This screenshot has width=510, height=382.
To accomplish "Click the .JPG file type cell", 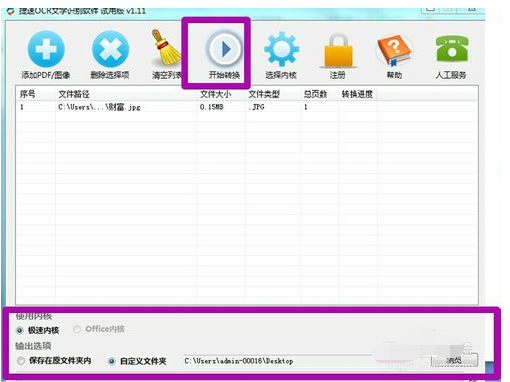I will point(256,107).
